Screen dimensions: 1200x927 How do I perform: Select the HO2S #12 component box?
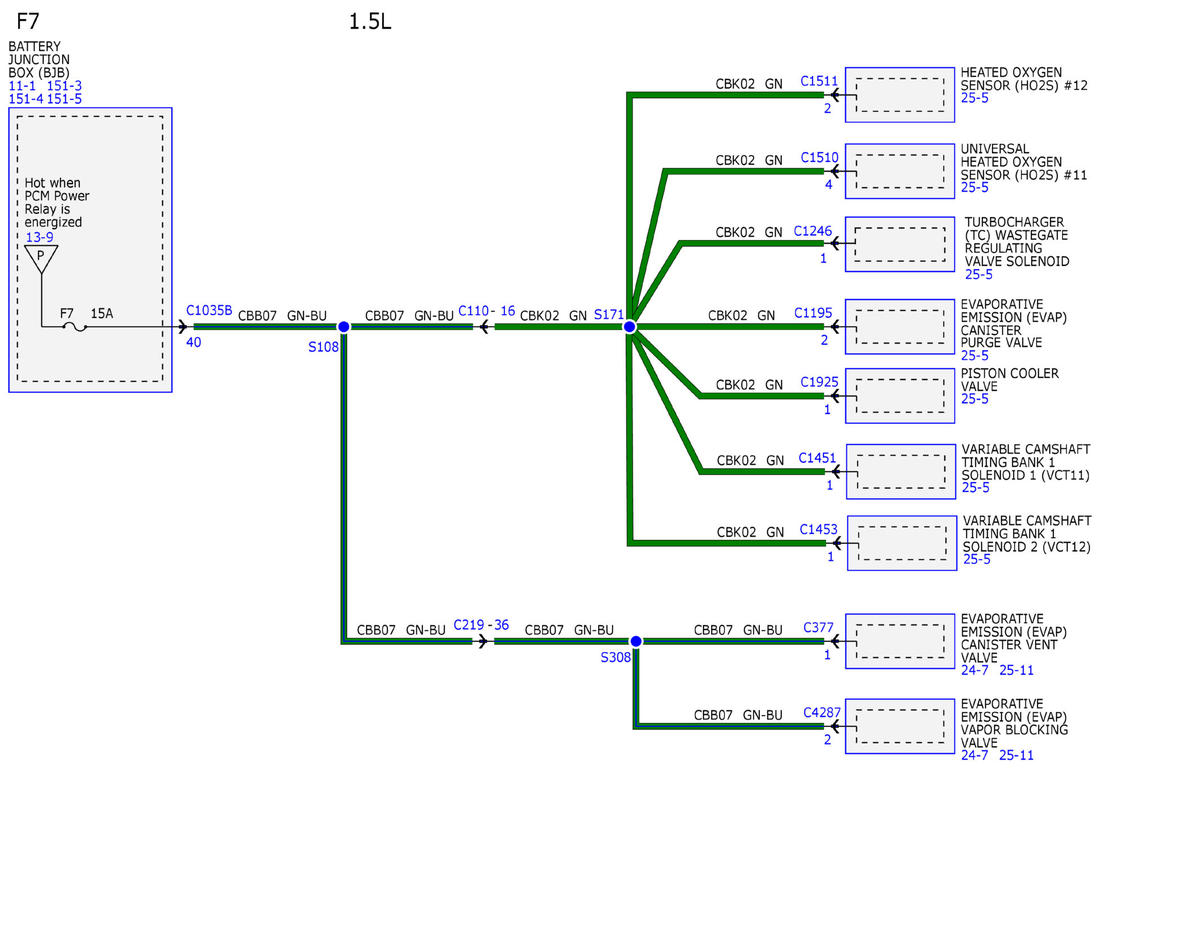[x=900, y=95]
